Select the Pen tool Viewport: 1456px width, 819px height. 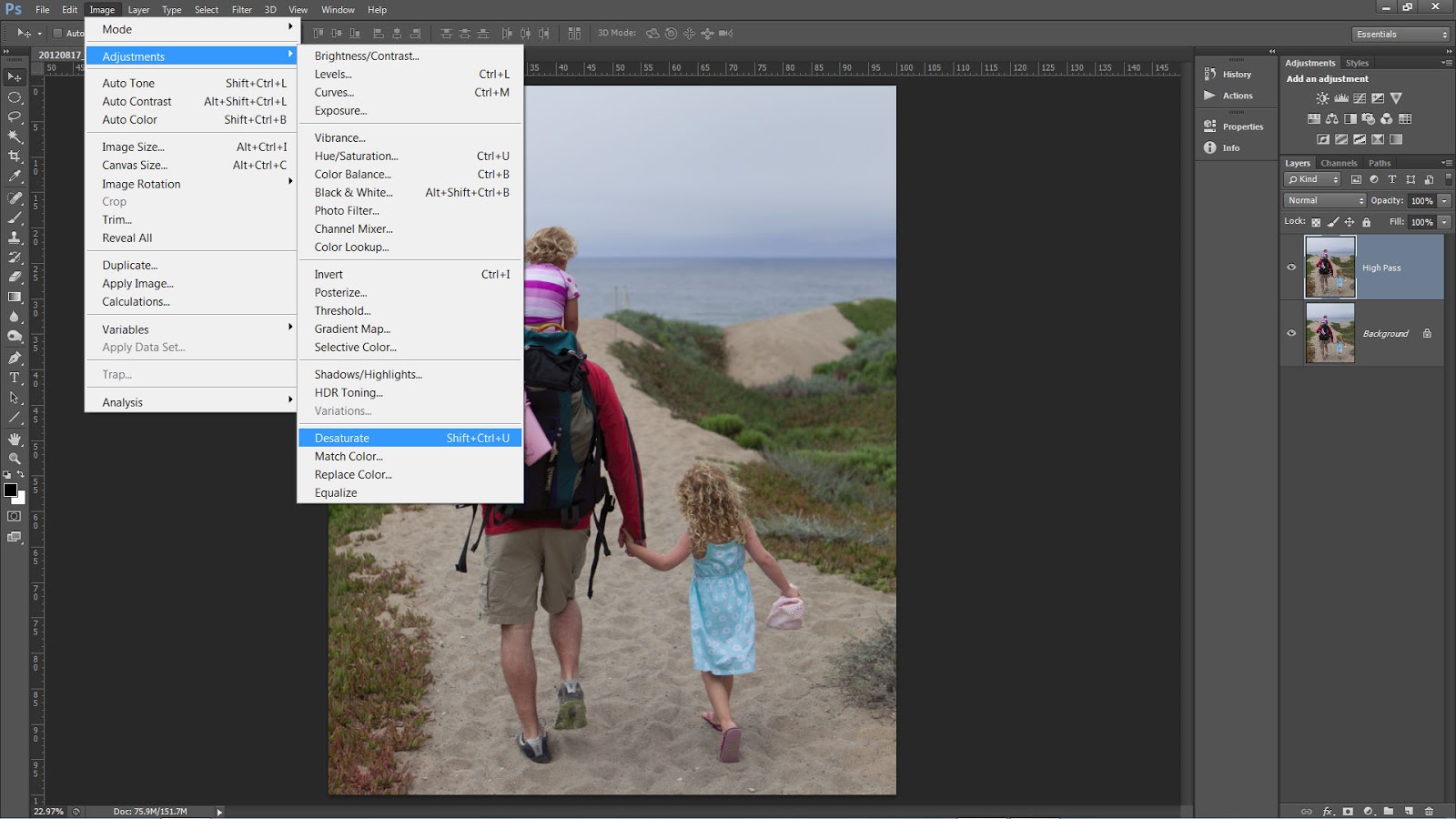tap(15, 358)
